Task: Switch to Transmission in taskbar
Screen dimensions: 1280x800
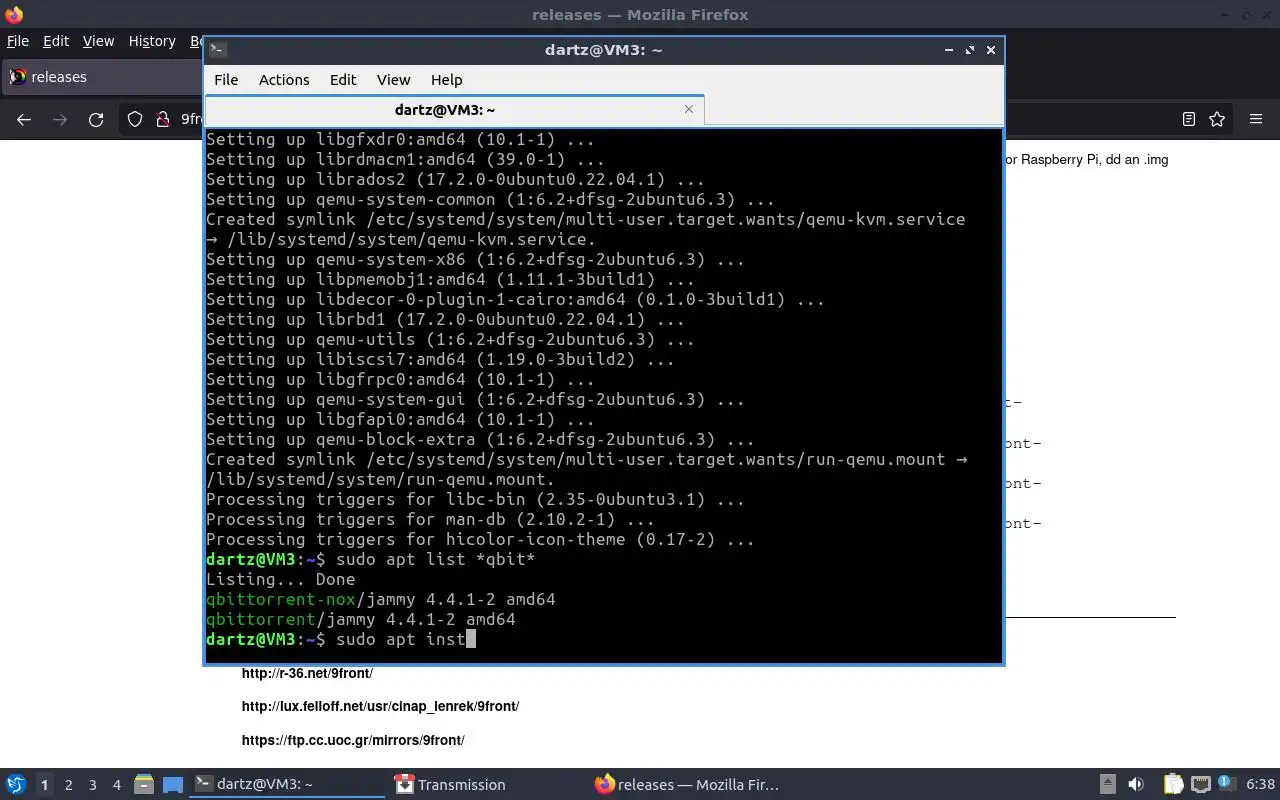Action: click(486, 785)
